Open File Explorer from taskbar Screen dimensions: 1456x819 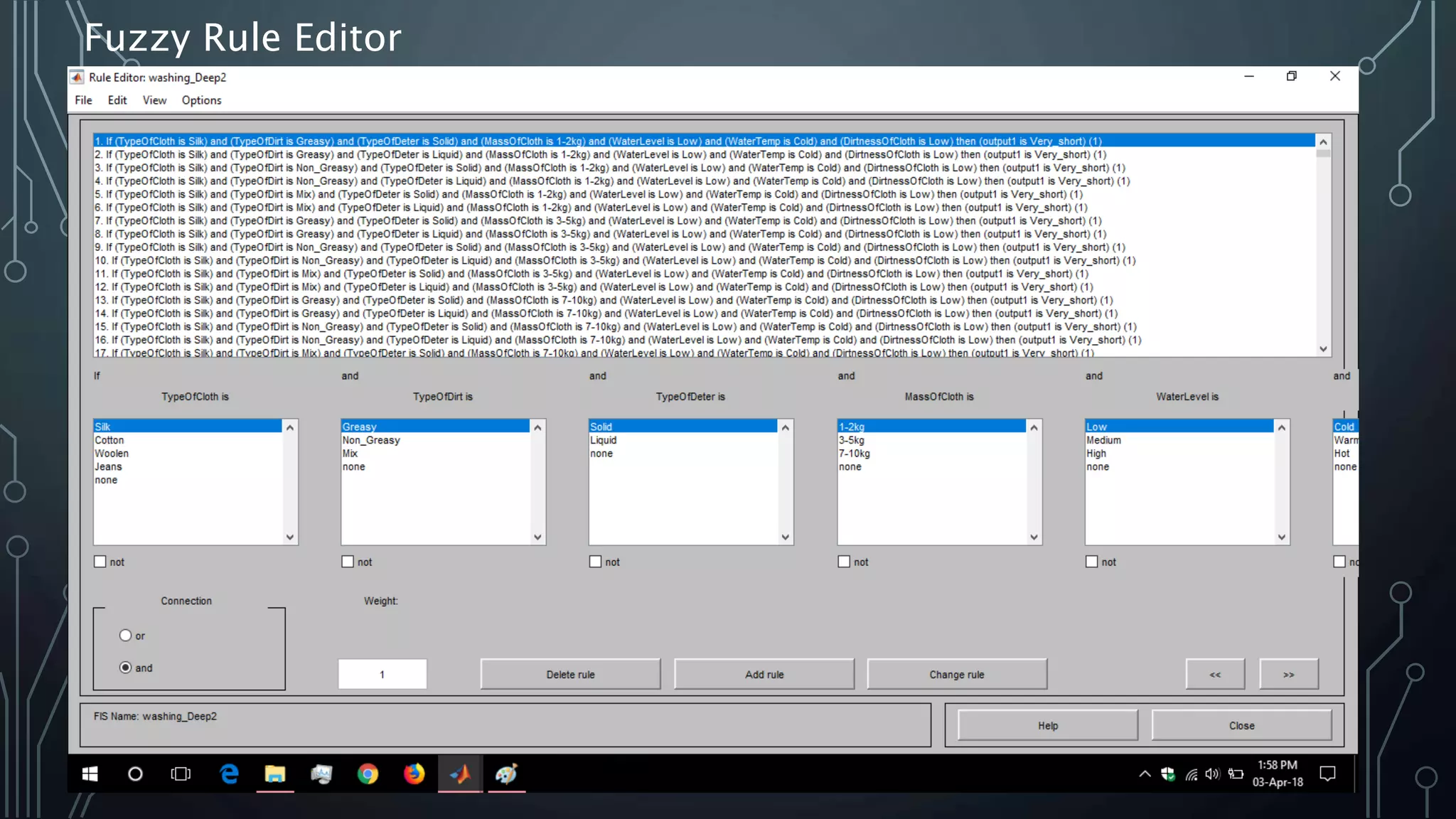coord(275,774)
